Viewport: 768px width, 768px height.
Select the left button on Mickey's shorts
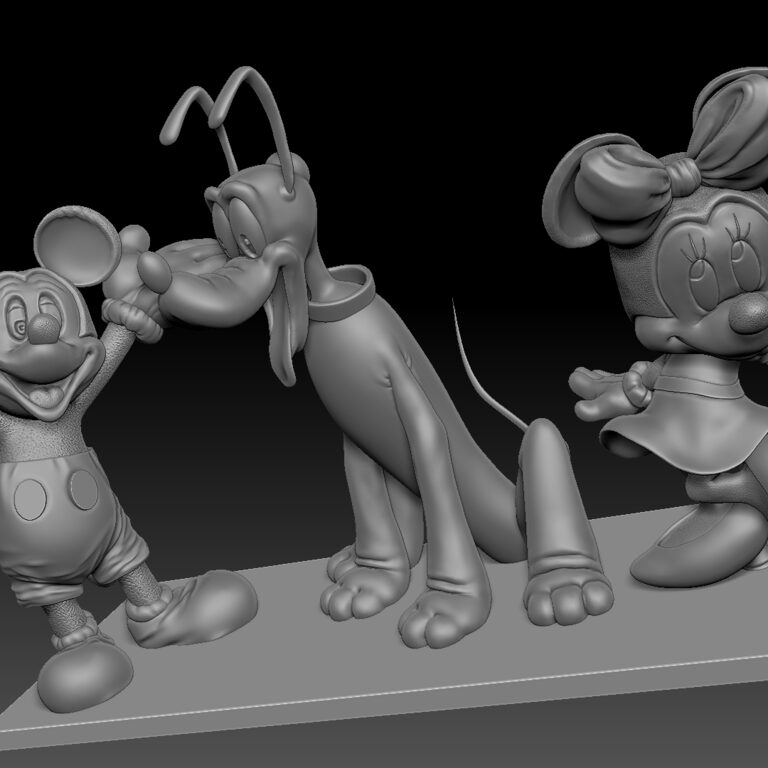(30, 500)
